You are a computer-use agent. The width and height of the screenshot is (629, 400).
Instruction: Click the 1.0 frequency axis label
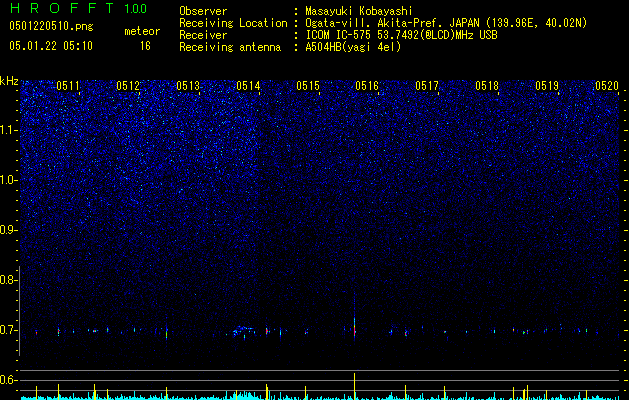point(9,180)
